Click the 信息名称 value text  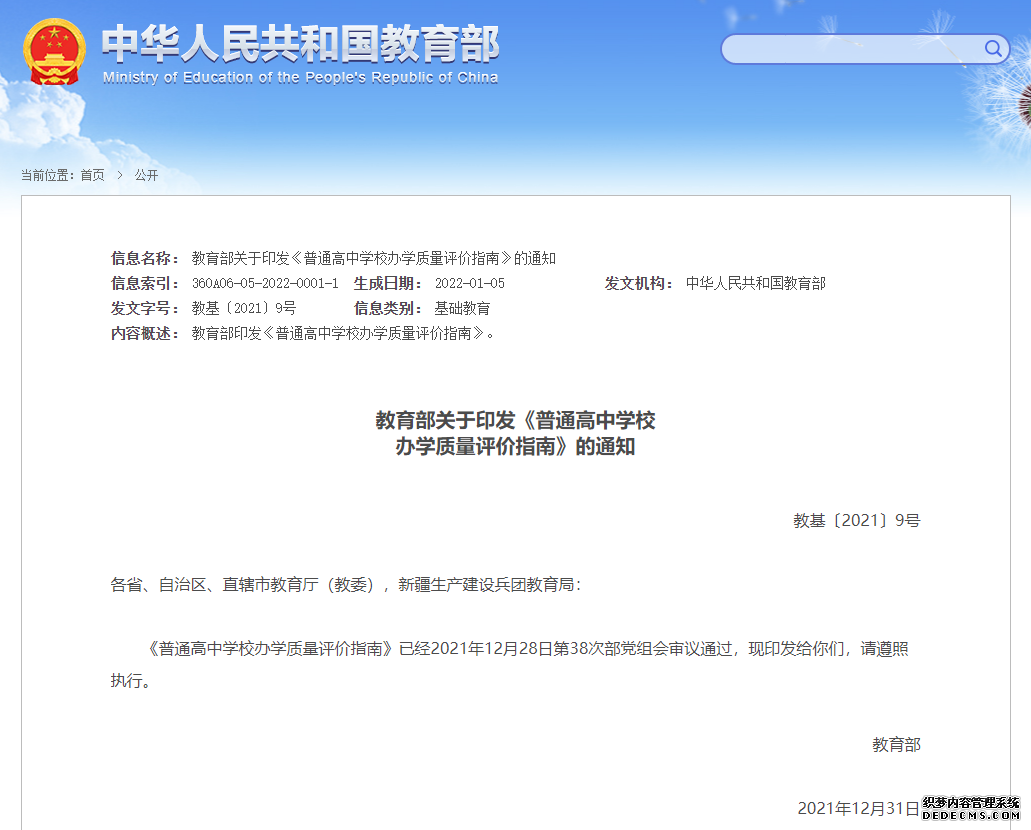[x=373, y=258]
